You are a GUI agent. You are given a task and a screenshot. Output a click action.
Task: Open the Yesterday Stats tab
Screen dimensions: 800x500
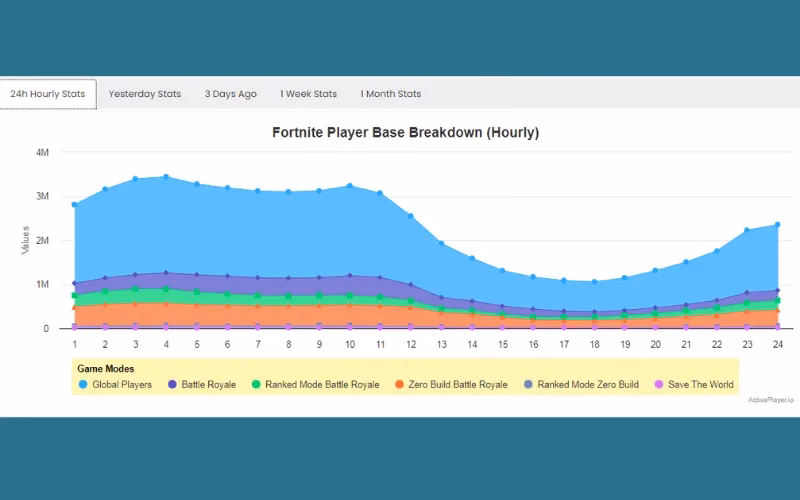click(x=145, y=94)
